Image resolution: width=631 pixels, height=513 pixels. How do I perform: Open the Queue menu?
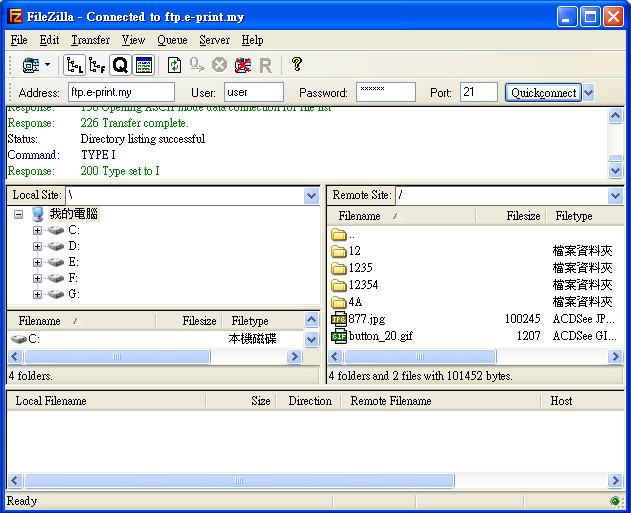(172, 40)
